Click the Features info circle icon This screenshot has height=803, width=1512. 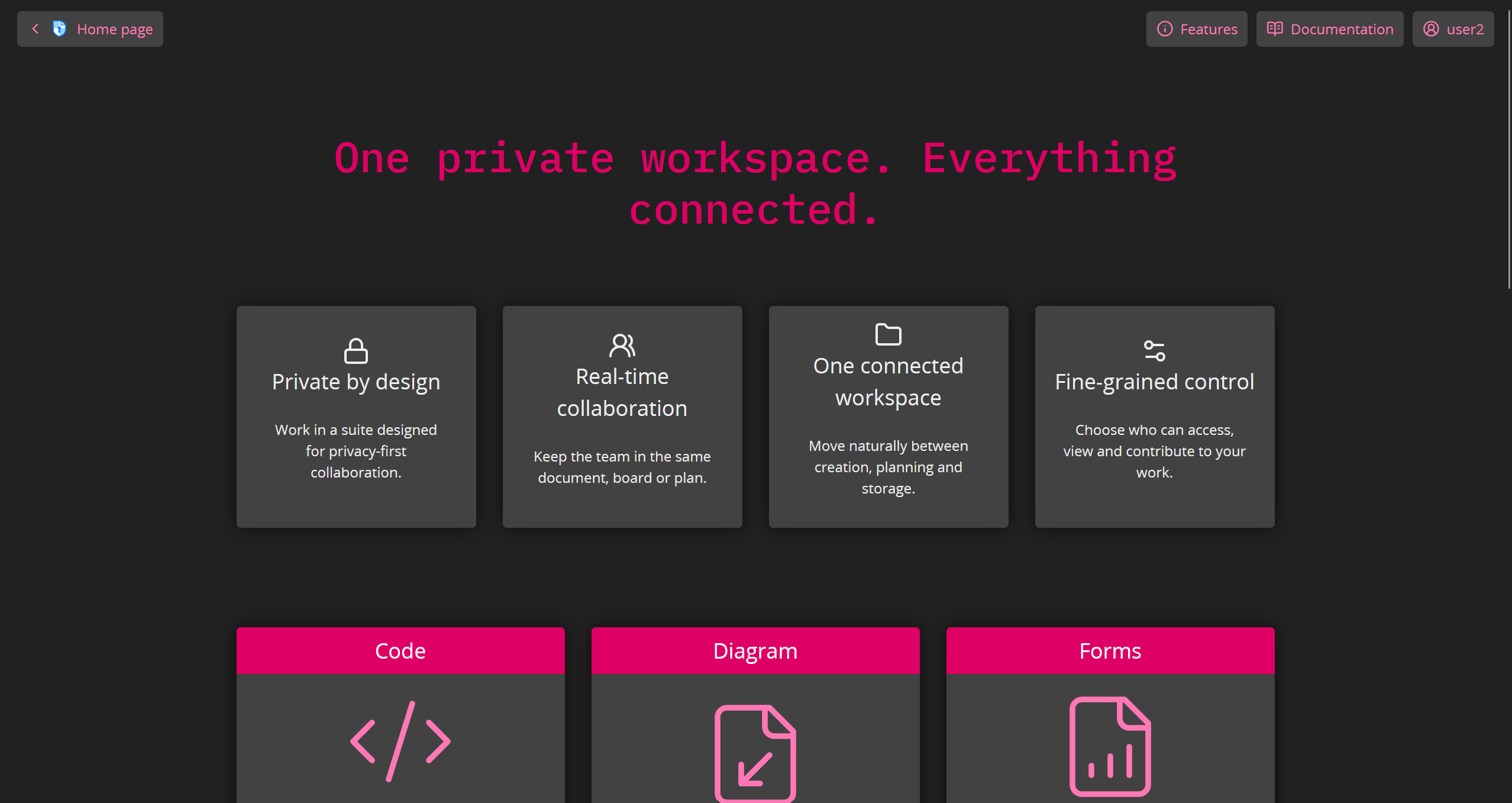coord(1165,29)
